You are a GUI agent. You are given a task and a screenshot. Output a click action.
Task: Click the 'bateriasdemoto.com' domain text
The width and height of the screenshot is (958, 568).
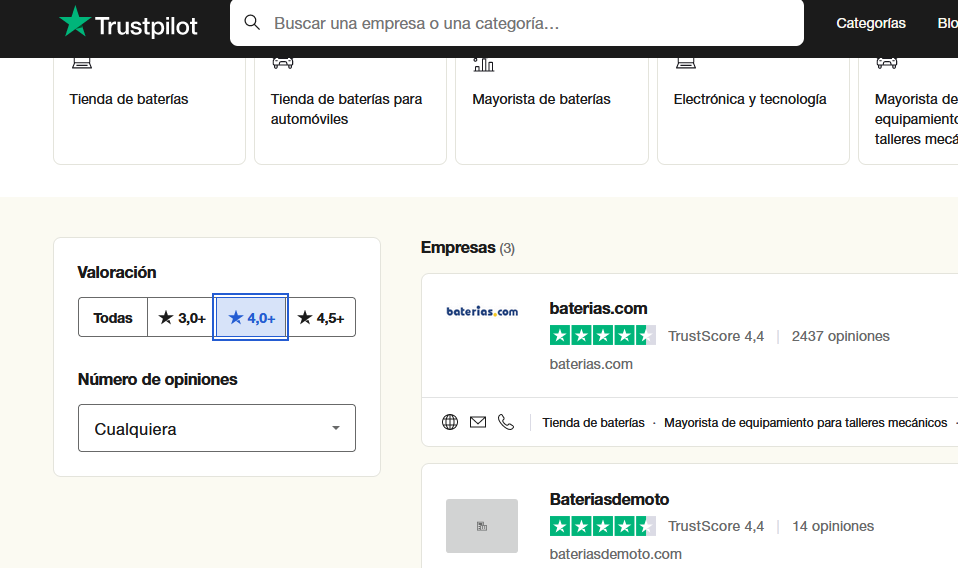pyautogui.click(x=615, y=554)
